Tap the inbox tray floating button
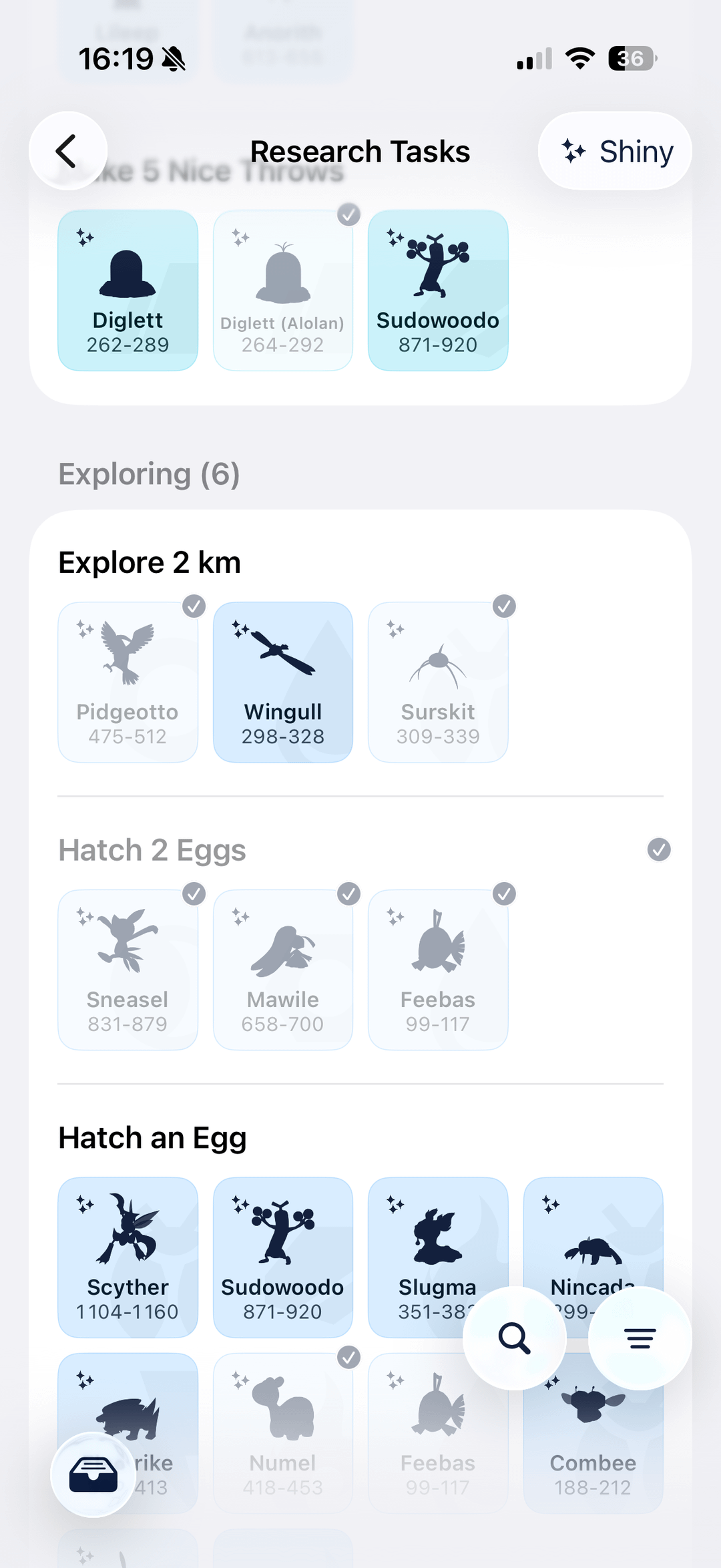The image size is (721, 1568). [x=93, y=1475]
